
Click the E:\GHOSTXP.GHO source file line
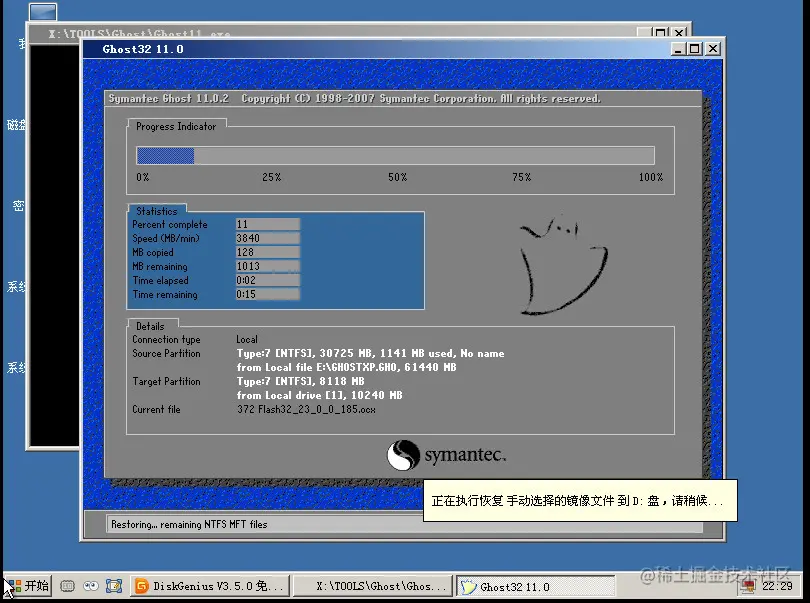pos(346,367)
